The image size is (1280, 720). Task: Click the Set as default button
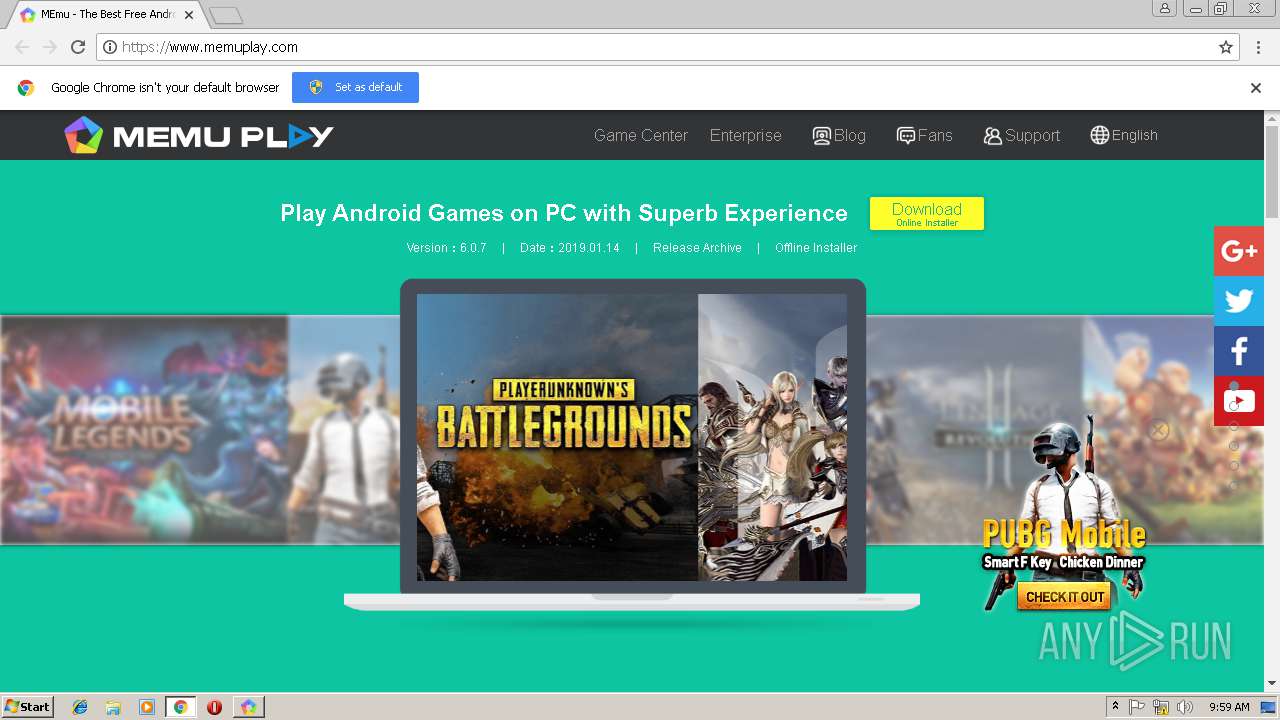pos(355,87)
